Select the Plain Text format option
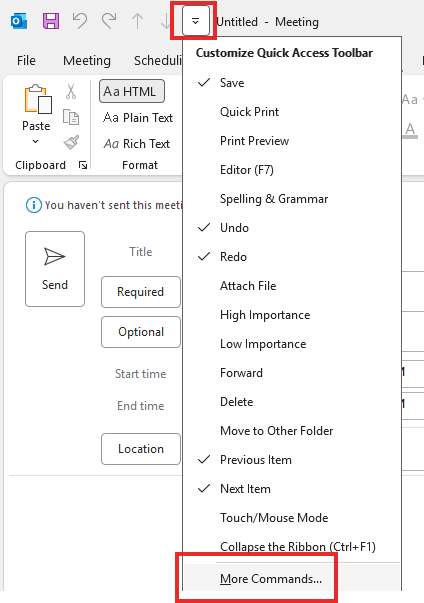The height and width of the screenshot is (603, 424). [x=138, y=118]
